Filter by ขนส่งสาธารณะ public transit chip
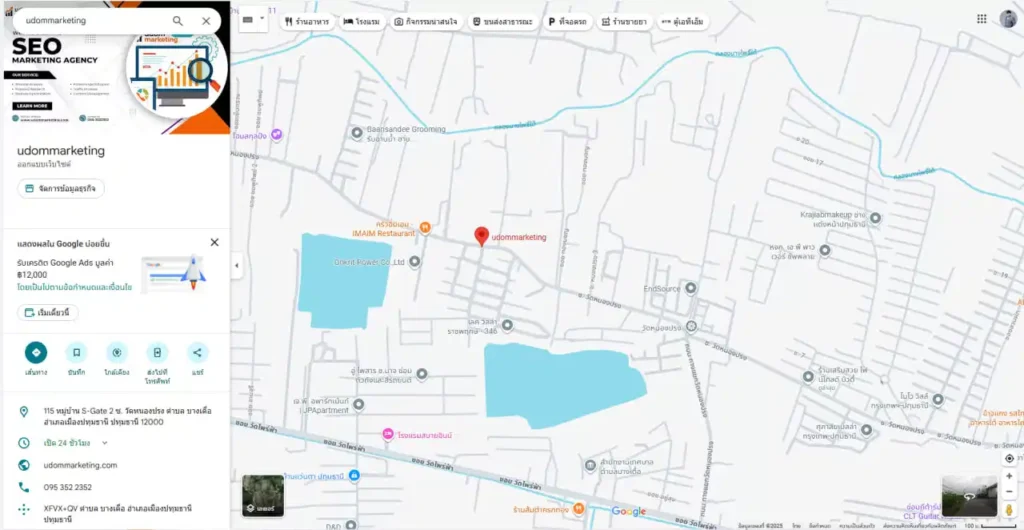 (x=503, y=22)
